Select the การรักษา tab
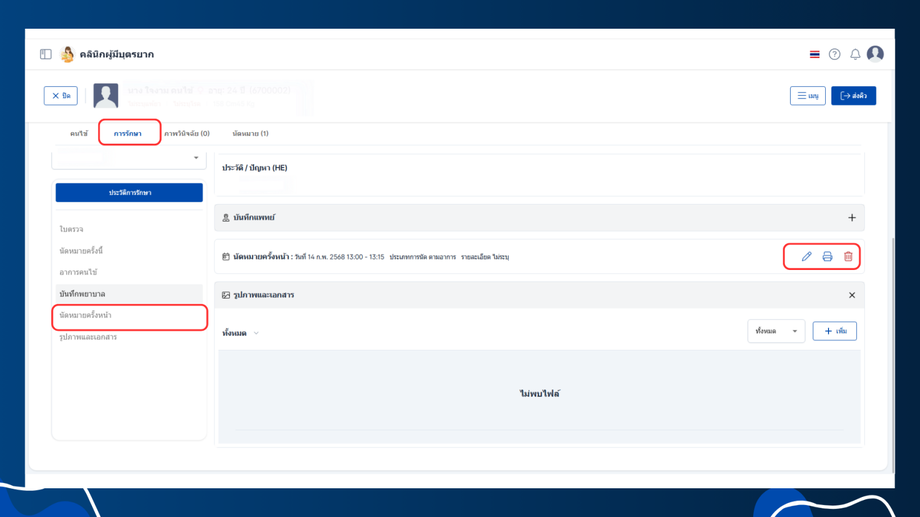920x517 pixels. 128,134
